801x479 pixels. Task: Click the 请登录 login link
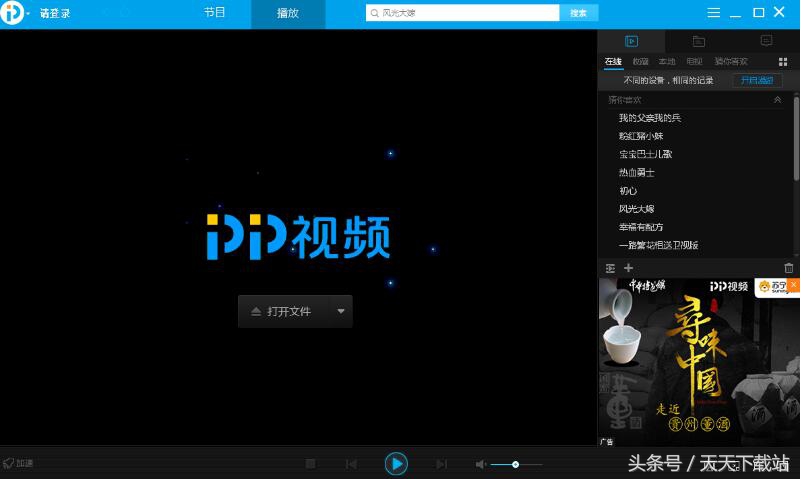(x=55, y=14)
